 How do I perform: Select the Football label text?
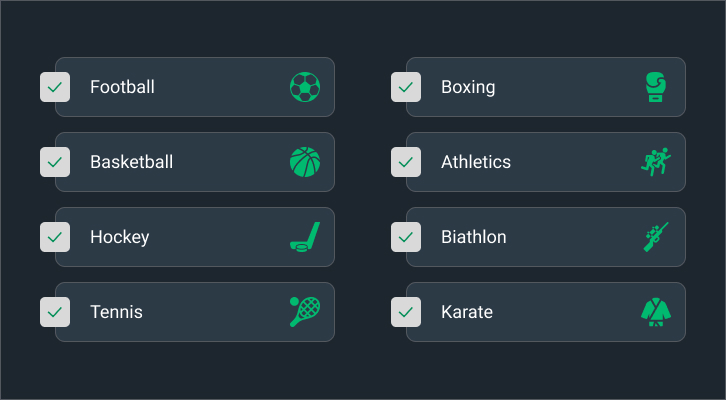[x=122, y=87]
